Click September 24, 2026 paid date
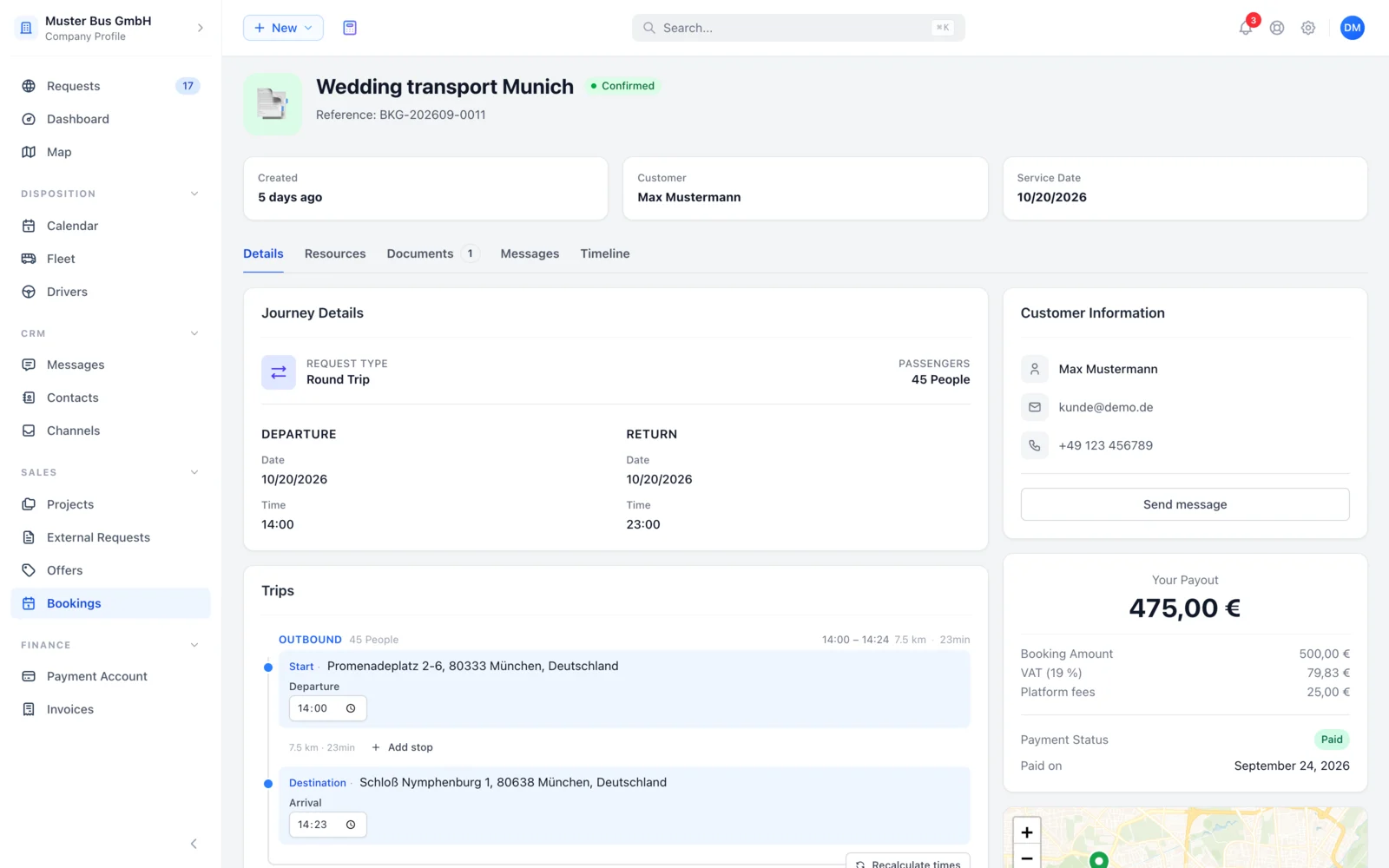The height and width of the screenshot is (868, 1389). coord(1292,766)
